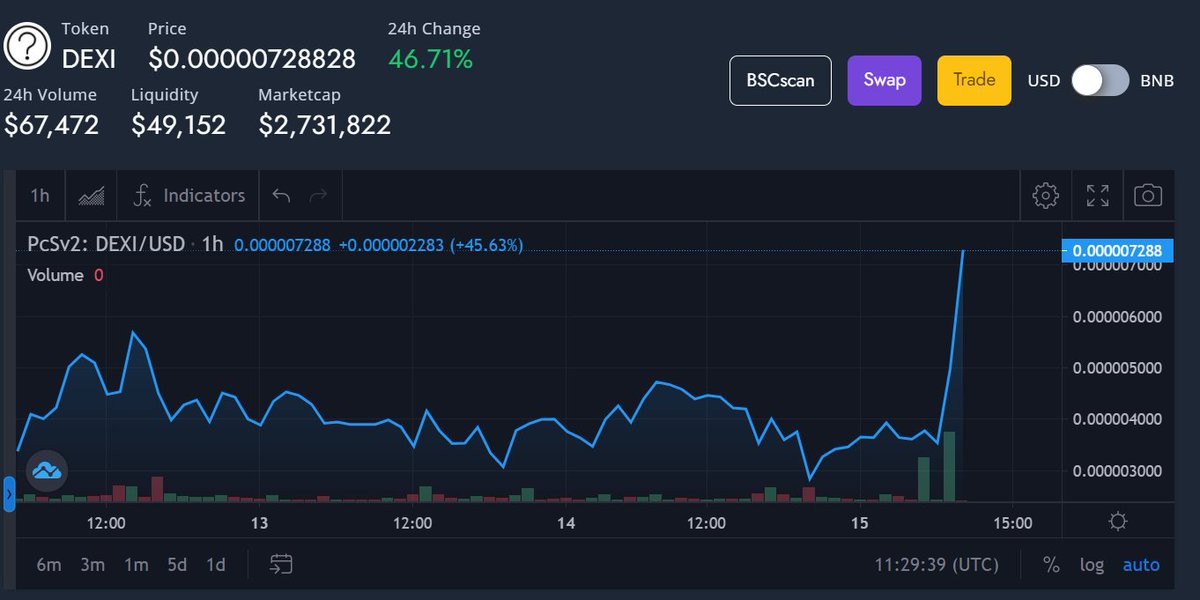Screen dimensions: 1200x600
Task: Click the $0.00000728828 price value
Action: pyautogui.click(x=252, y=59)
